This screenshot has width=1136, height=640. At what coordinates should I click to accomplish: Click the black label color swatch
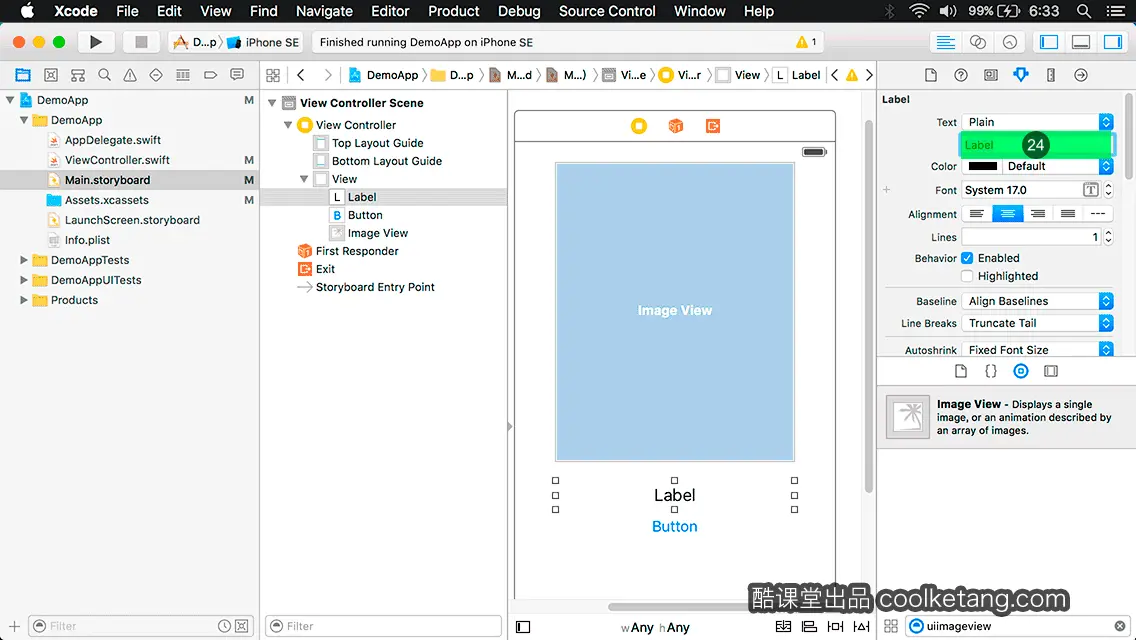(982, 166)
